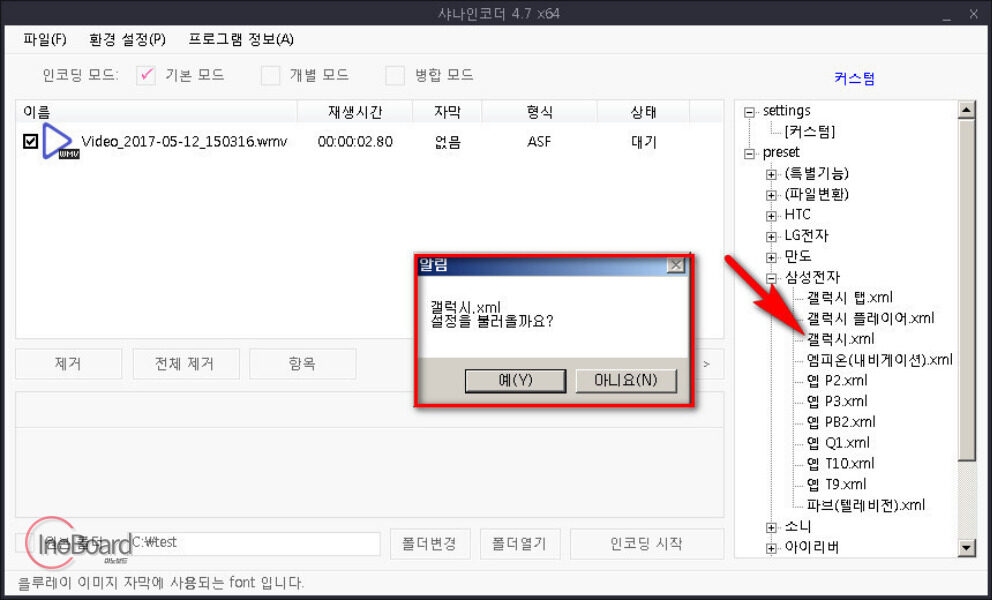994x600 pixels.
Task: Uncheck the Video_2017-05-12_150316.wmv file checkbox
Action: (30, 141)
